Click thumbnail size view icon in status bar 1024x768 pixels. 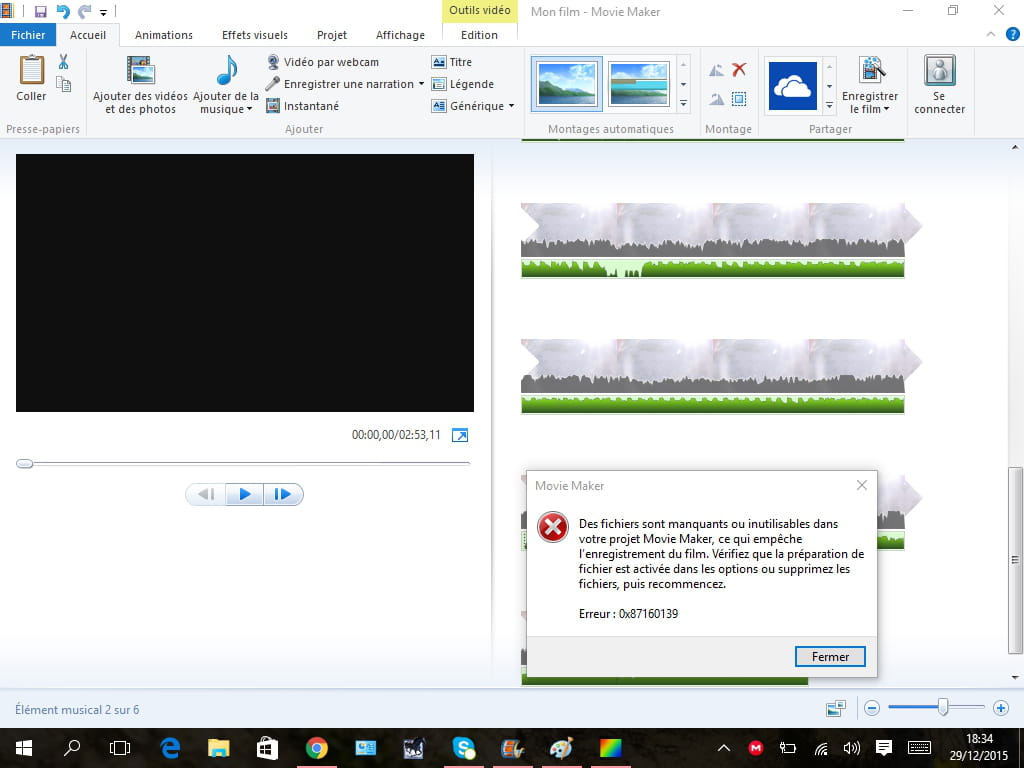[835, 708]
